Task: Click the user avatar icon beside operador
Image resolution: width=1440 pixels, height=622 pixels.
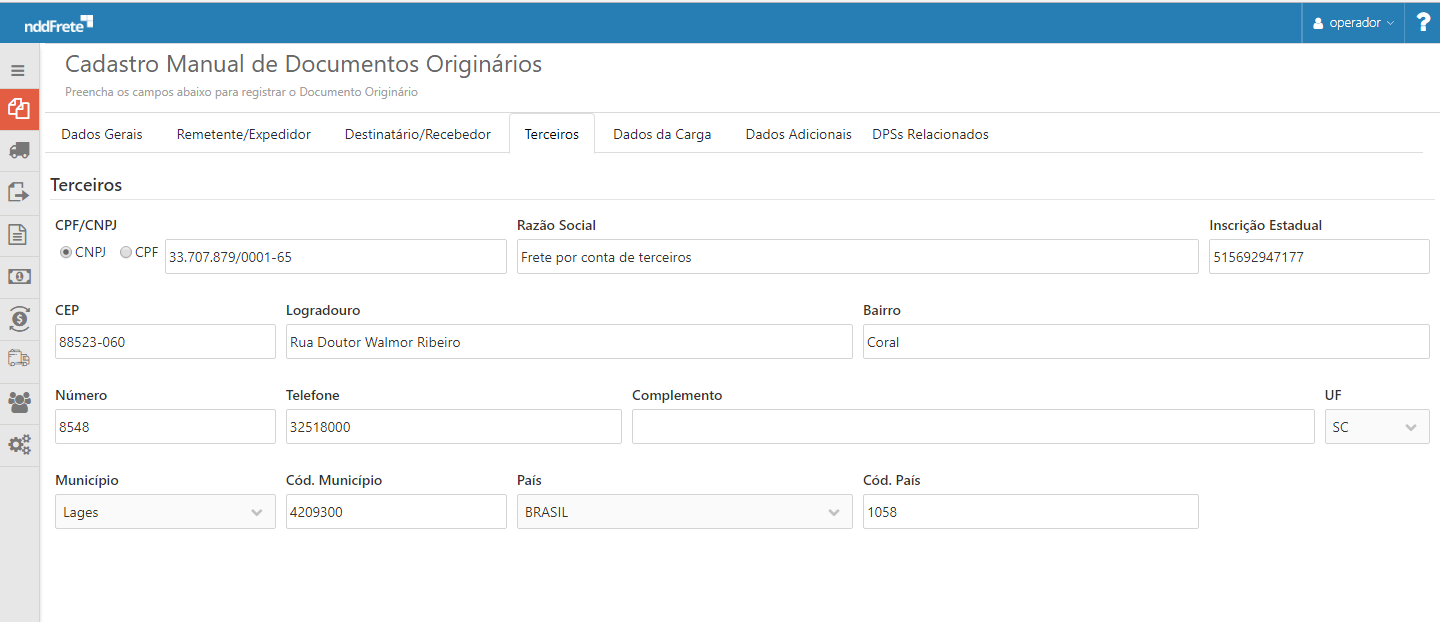Action: click(x=1318, y=23)
